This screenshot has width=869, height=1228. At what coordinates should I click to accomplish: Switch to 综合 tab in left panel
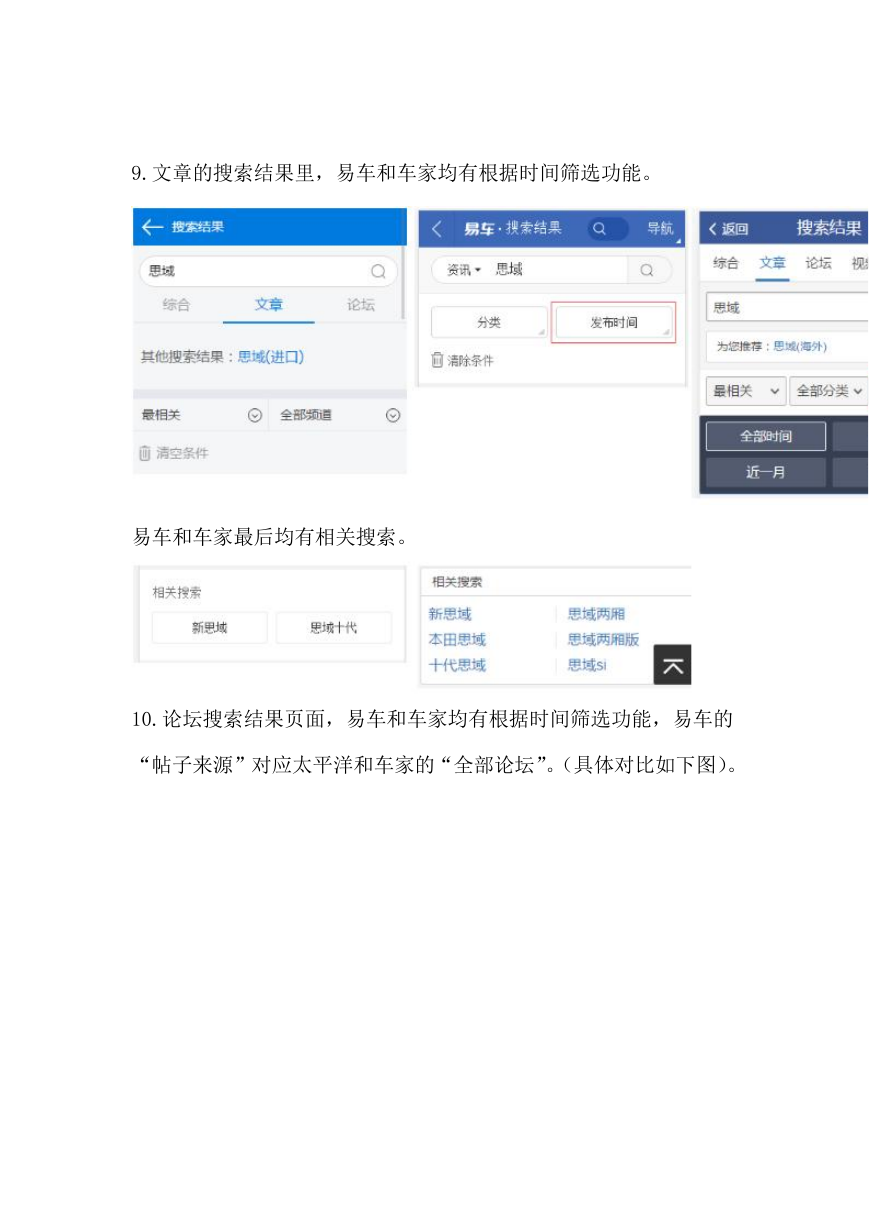tap(176, 305)
